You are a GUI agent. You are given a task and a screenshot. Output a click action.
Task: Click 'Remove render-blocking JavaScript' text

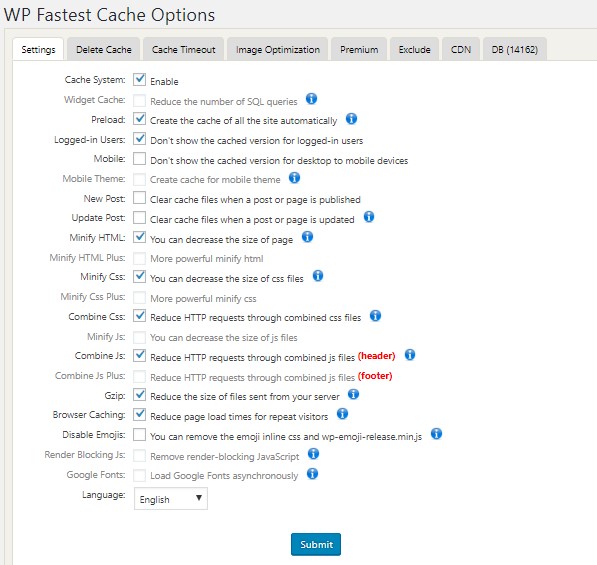point(225,456)
